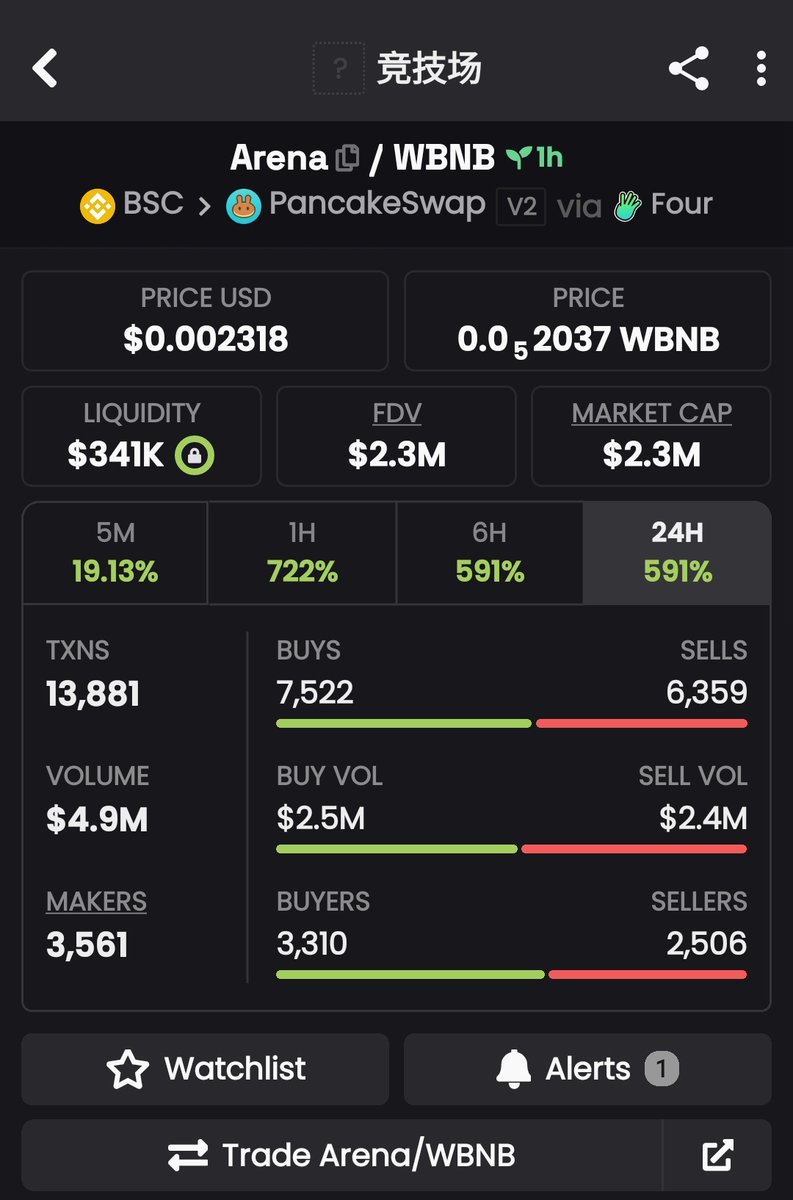Screen dimensions: 793x1200
Task: Open the three-dot more options menu
Action: click(x=761, y=69)
